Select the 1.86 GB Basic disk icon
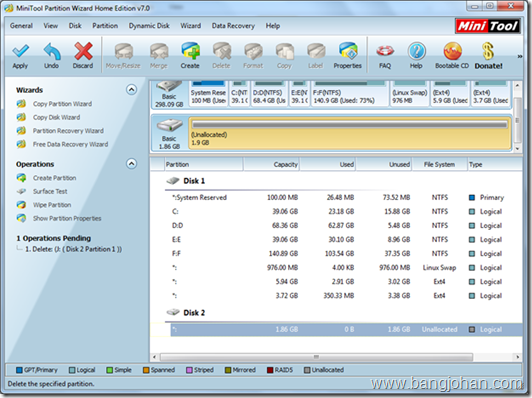 169,126
